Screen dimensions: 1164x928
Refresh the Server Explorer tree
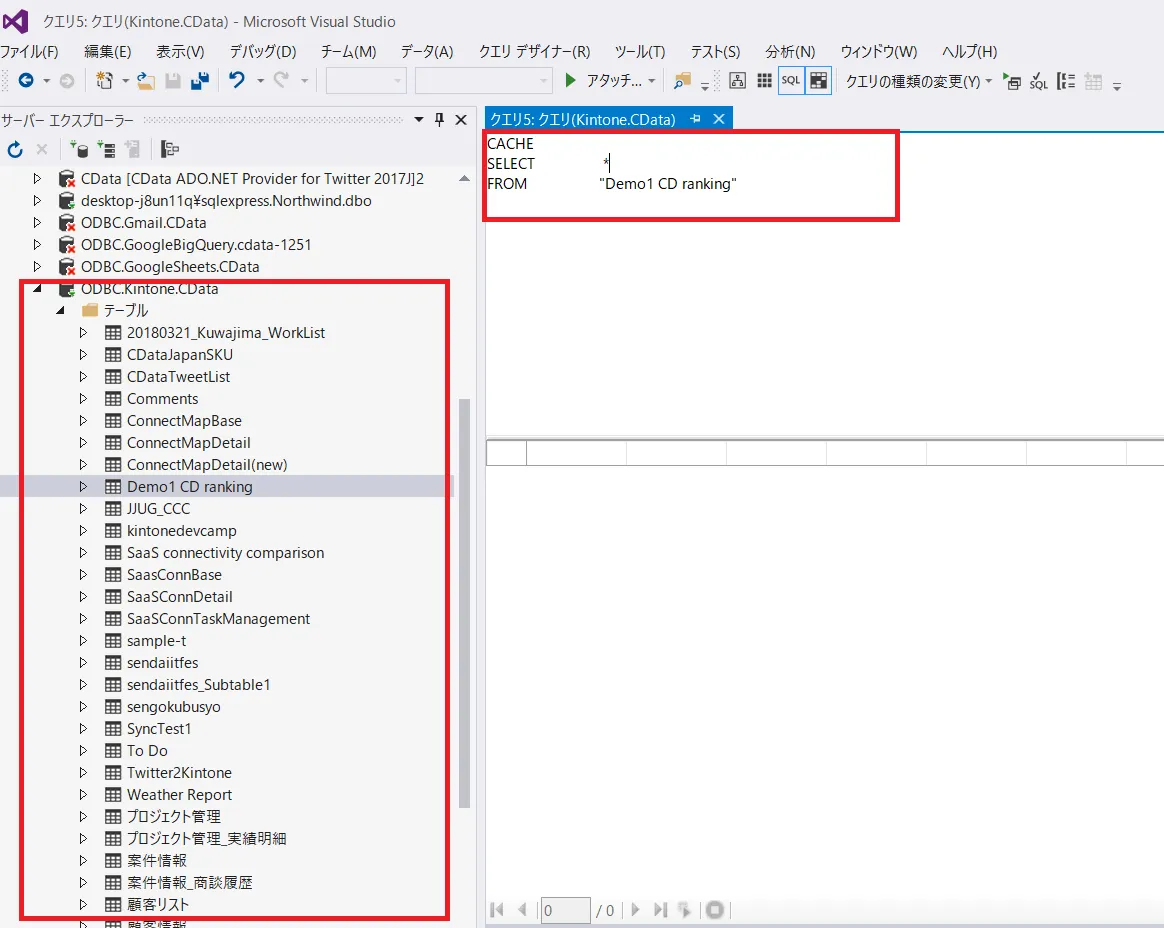tap(15, 150)
